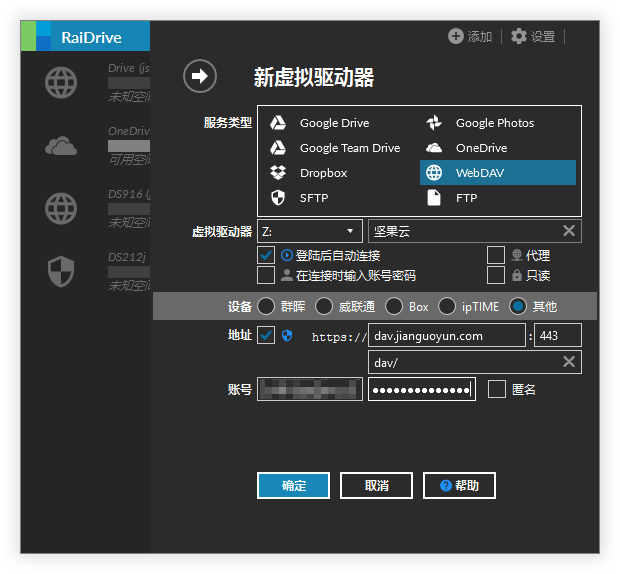This screenshot has height=574, width=620.
Task: Click the clock icon by 登陆后自动连接
Action: pyautogui.click(x=287, y=255)
